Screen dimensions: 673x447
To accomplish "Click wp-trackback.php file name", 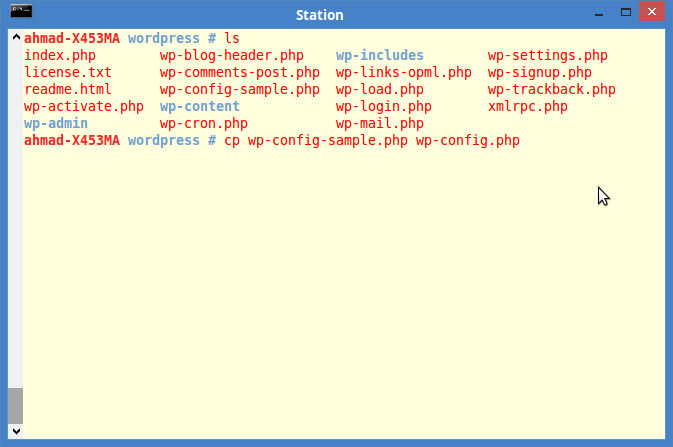I will point(552,90).
